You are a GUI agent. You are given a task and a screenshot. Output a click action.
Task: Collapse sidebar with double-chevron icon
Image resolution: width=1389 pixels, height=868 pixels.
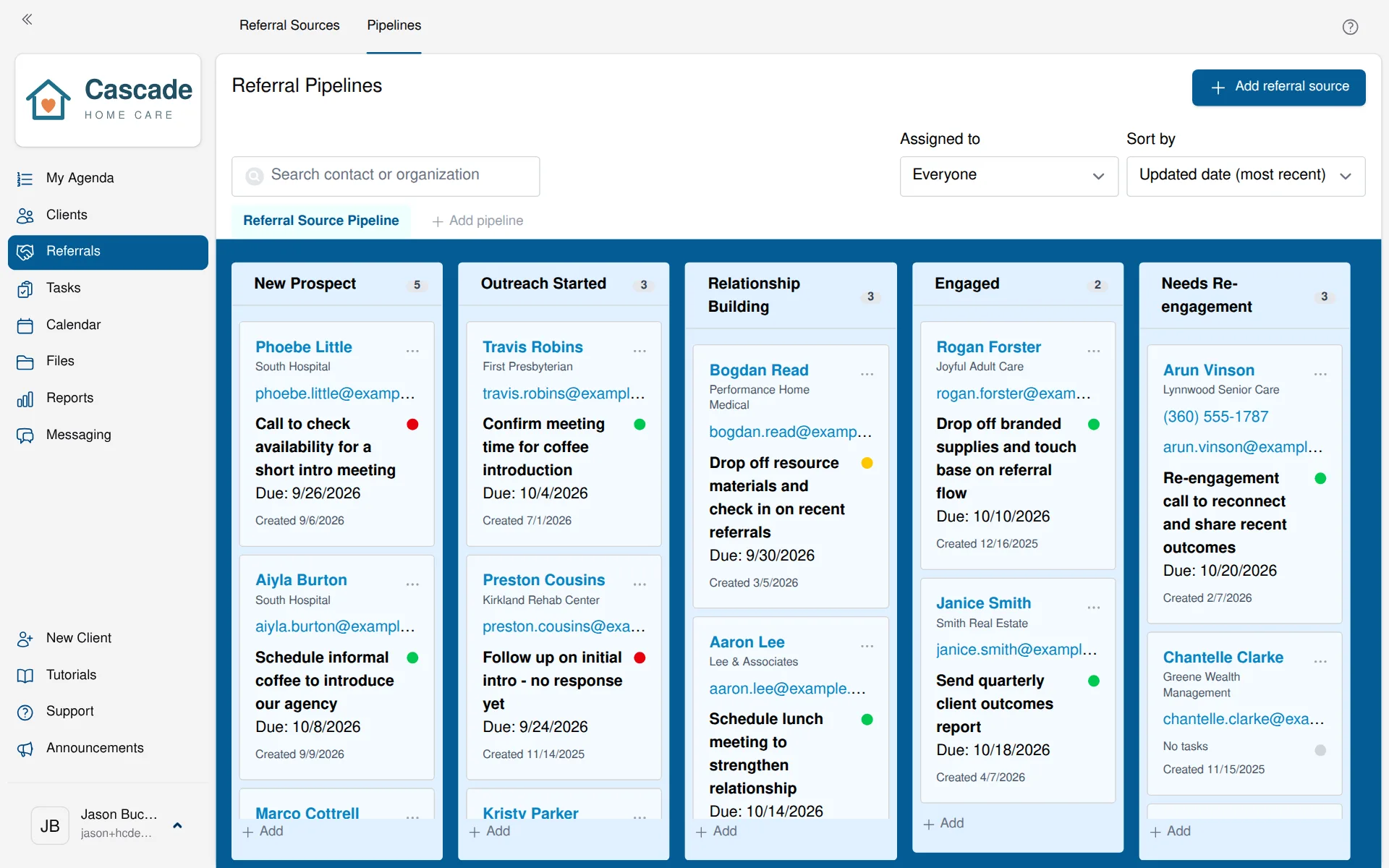click(x=27, y=20)
